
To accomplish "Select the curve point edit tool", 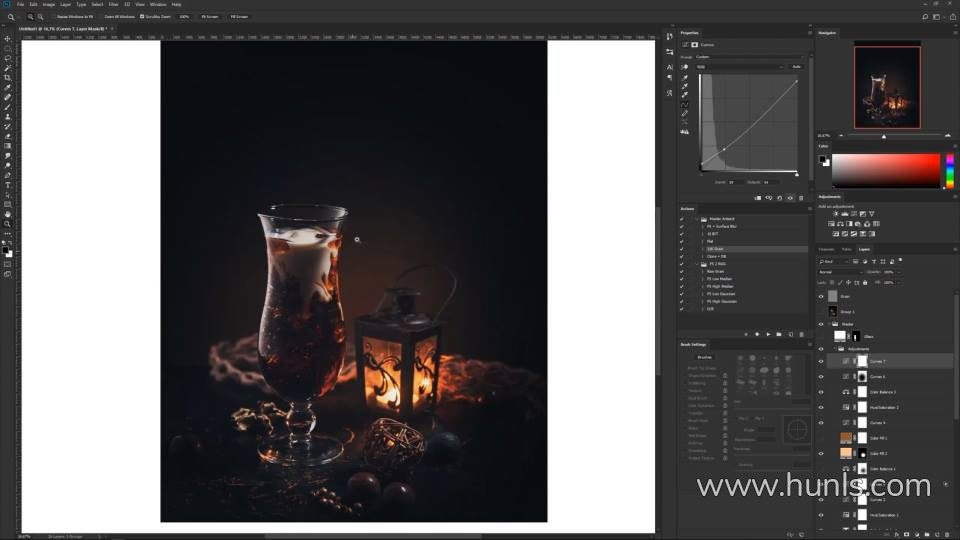I will click(684, 105).
